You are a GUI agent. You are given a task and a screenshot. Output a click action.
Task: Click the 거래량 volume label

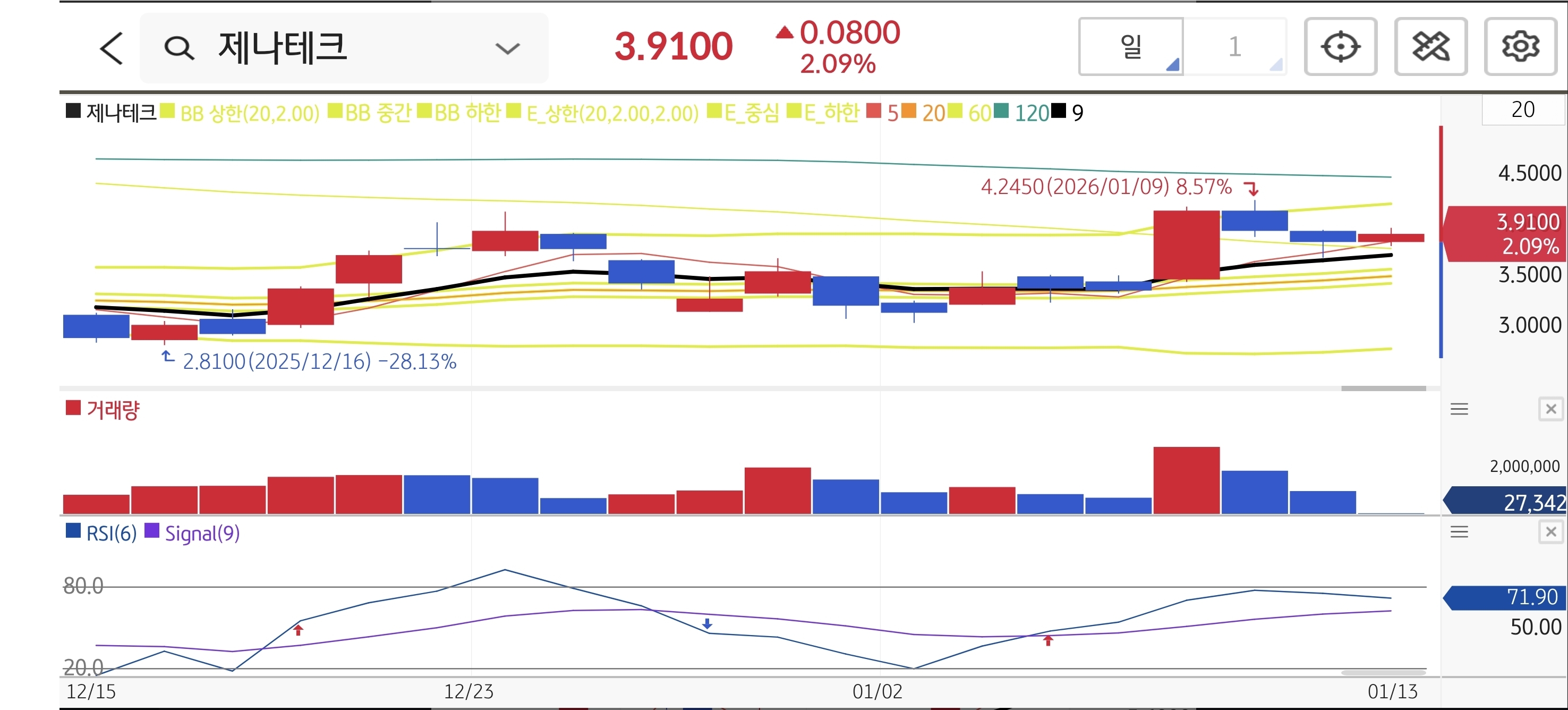[x=113, y=410]
